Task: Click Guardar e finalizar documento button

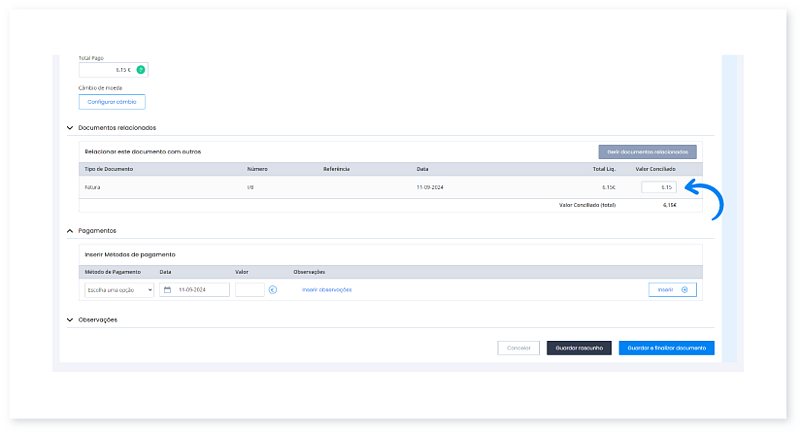Action: (x=666, y=348)
